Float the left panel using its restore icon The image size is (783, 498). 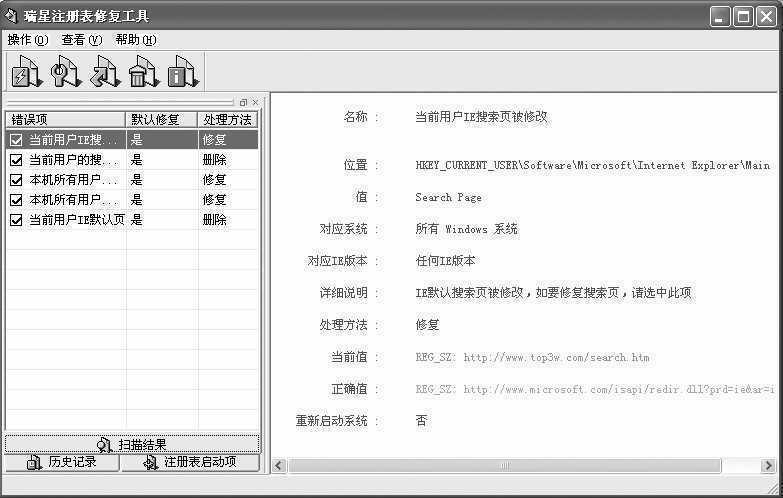[243, 102]
